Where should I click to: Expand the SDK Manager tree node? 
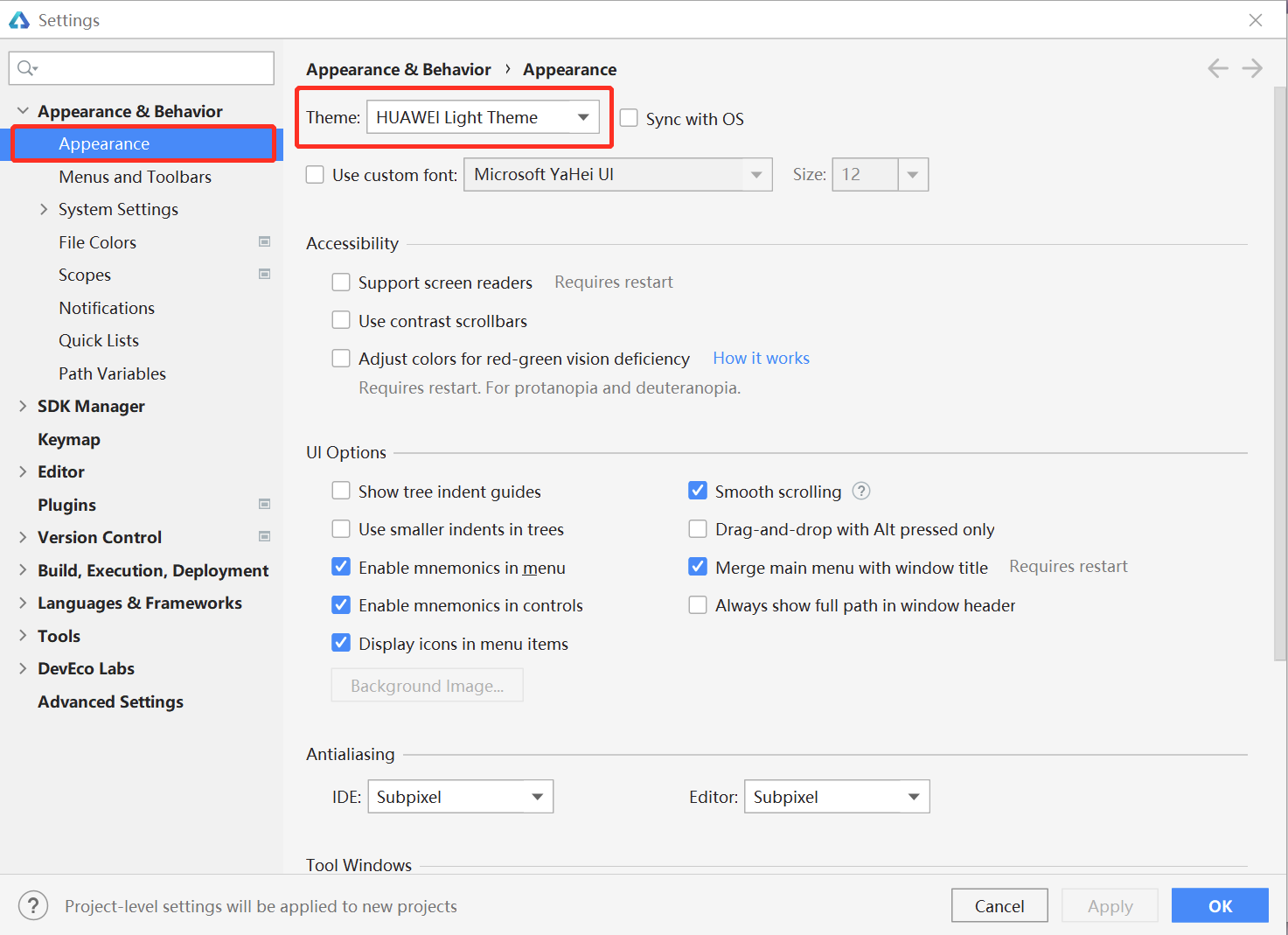point(23,406)
